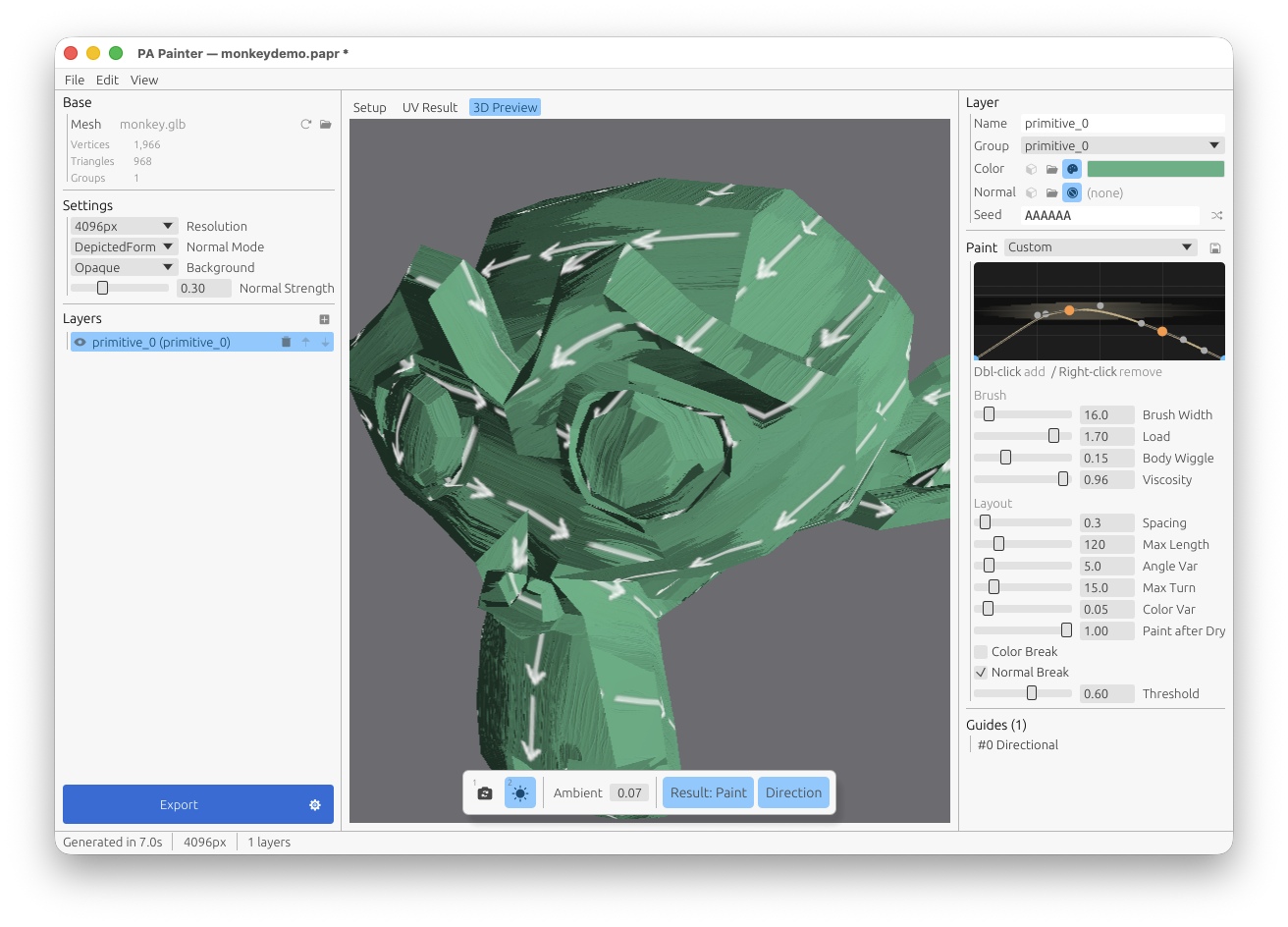Open the Background dropdown set to Opaque
Image resolution: width=1288 pixels, height=927 pixels.
click(x=124, y=268)
